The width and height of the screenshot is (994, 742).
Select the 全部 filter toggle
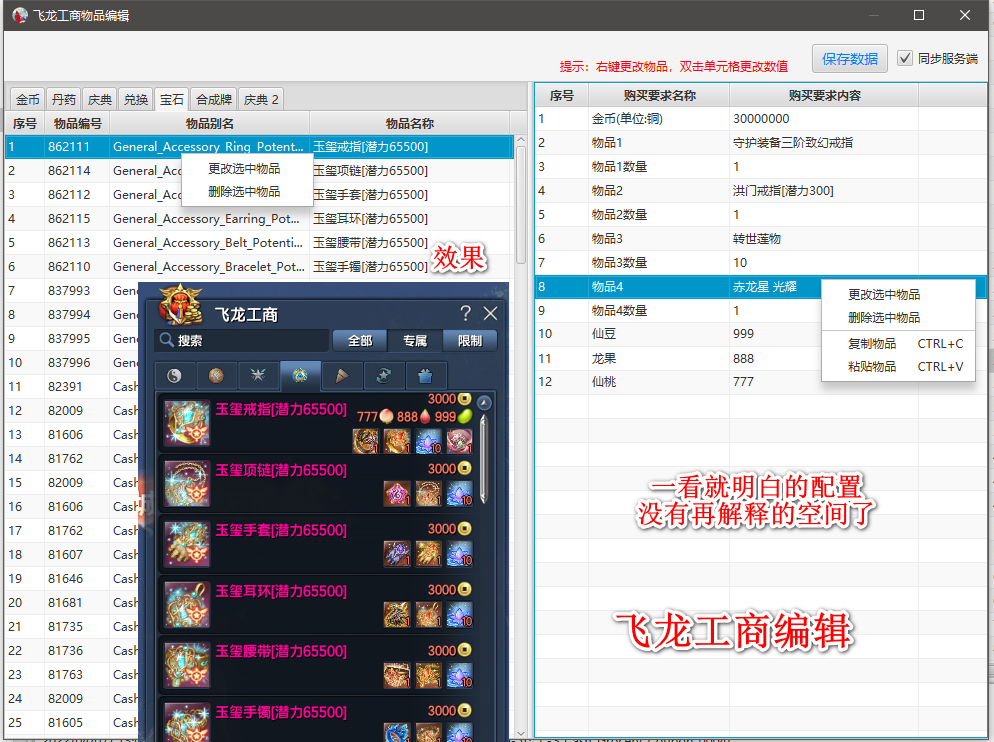[360, 341]
